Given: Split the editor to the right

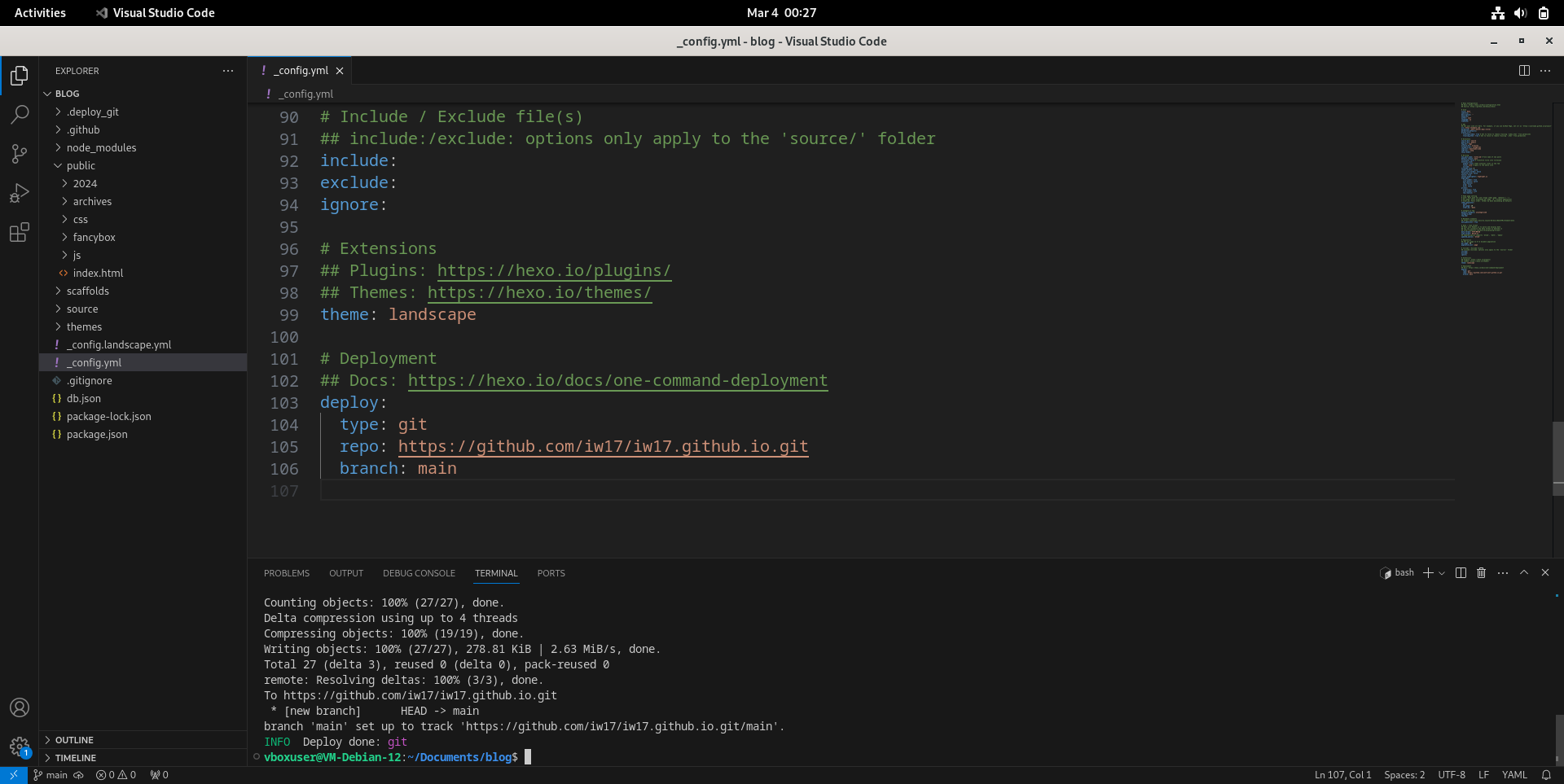Looking at the screenshot, I should (x=1524, y=71).
